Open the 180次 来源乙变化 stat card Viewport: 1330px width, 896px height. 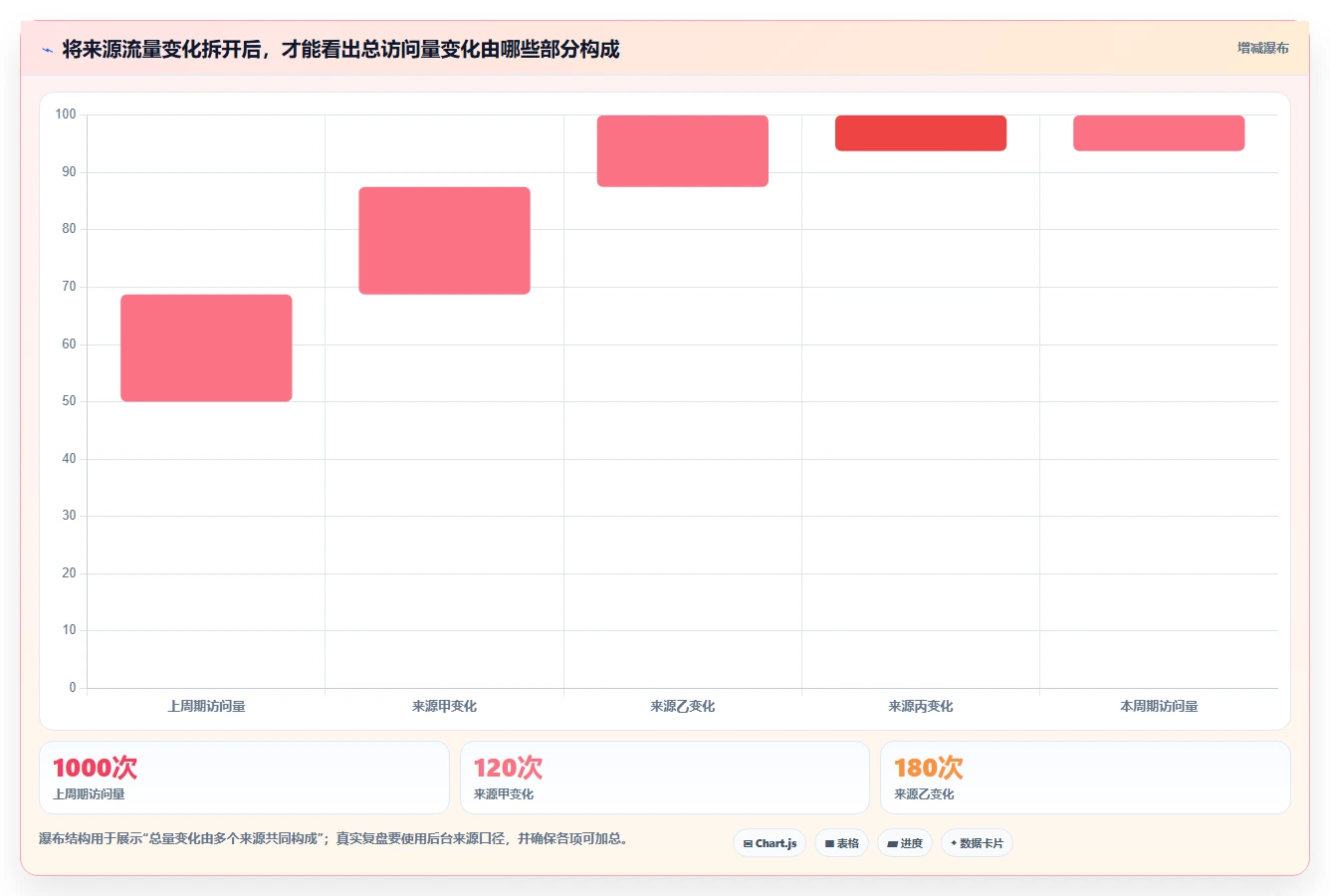point(1085,778)
